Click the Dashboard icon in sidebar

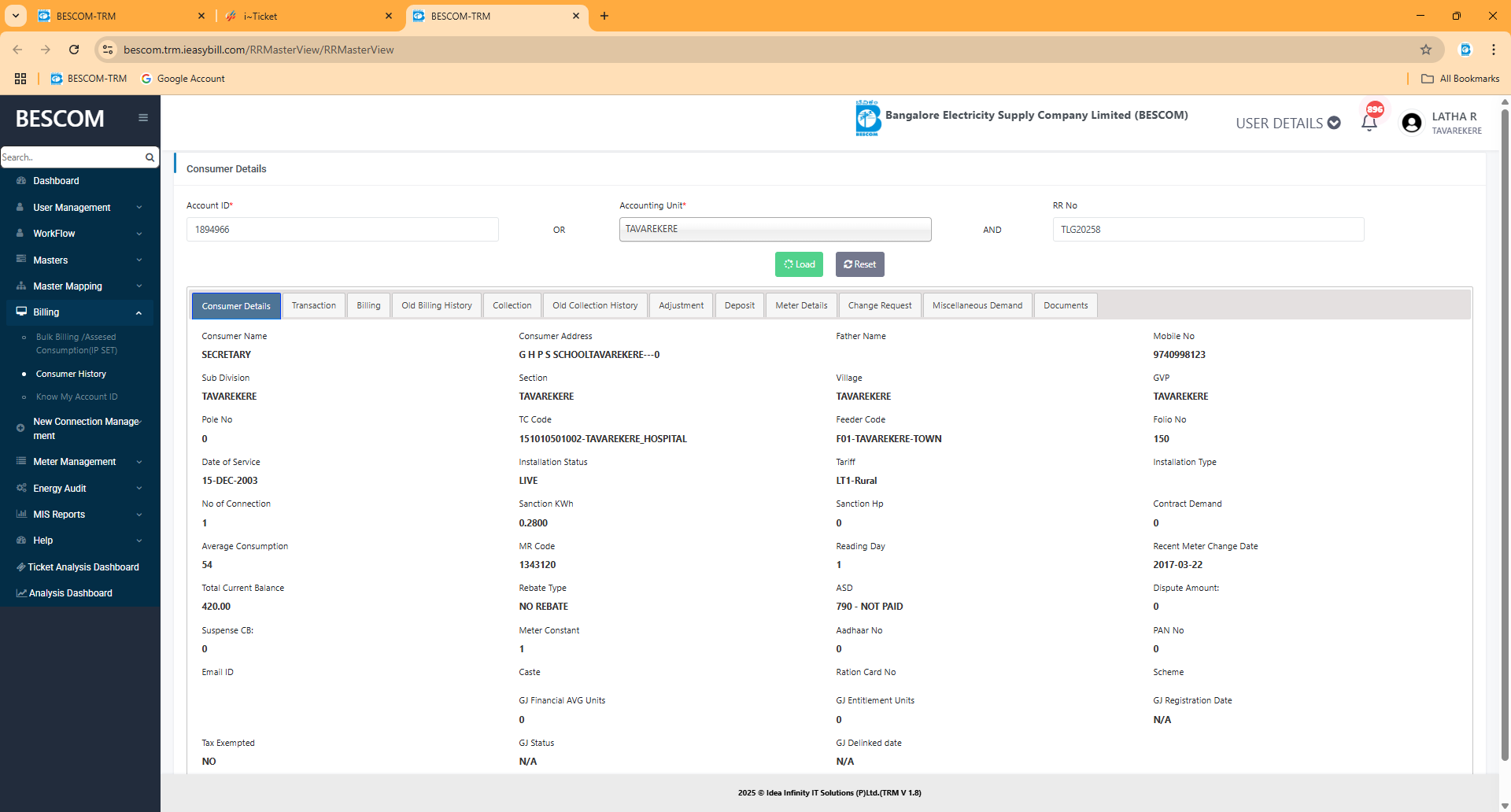coord(21,181)
